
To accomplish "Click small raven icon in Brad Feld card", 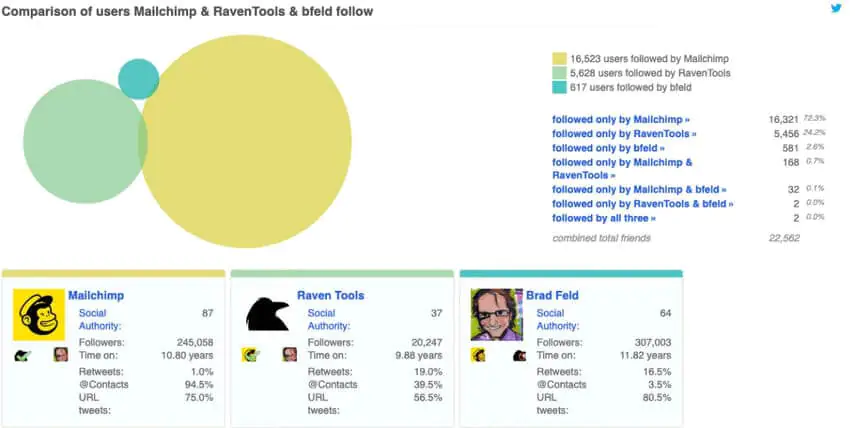I will (x=520, y=355).
